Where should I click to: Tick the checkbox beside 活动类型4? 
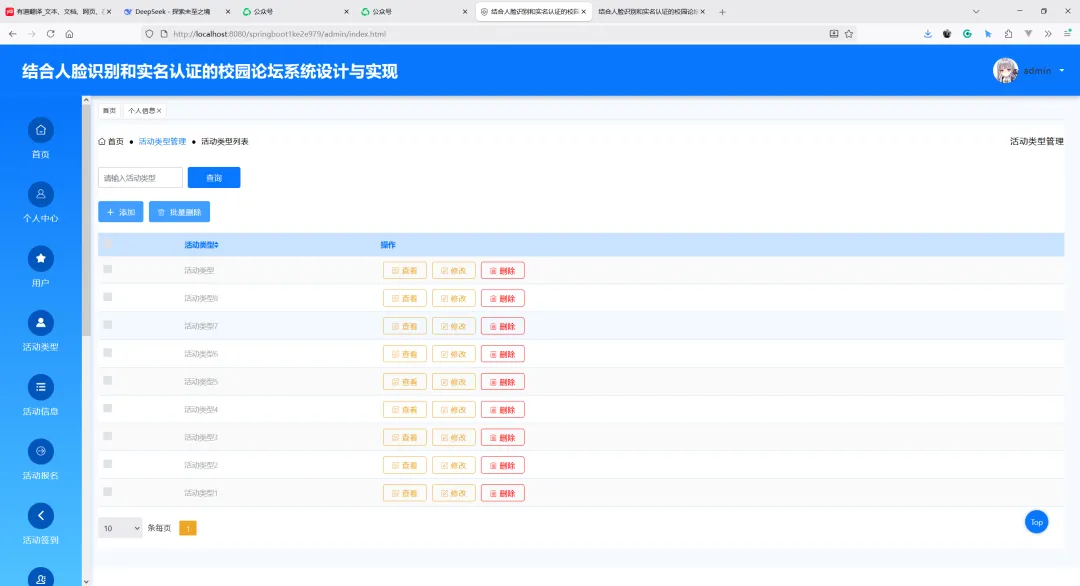[x=107, y=408]
